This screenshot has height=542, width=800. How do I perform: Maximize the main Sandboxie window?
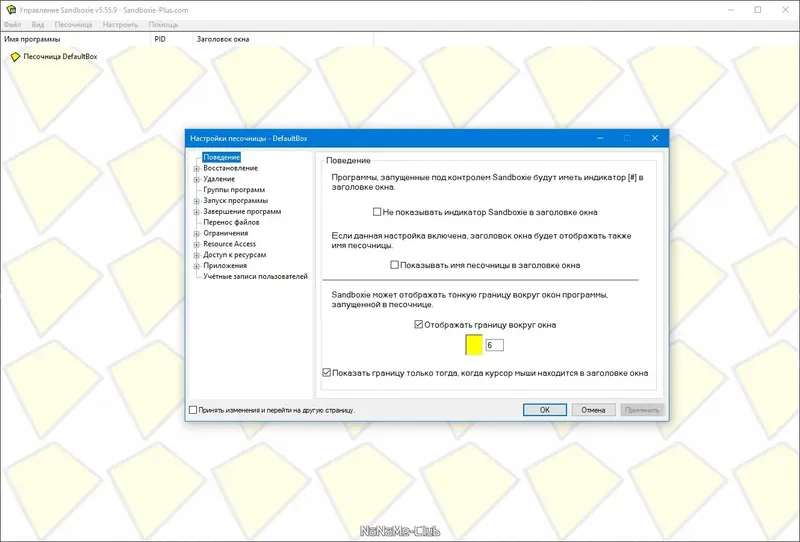point(758,10)
